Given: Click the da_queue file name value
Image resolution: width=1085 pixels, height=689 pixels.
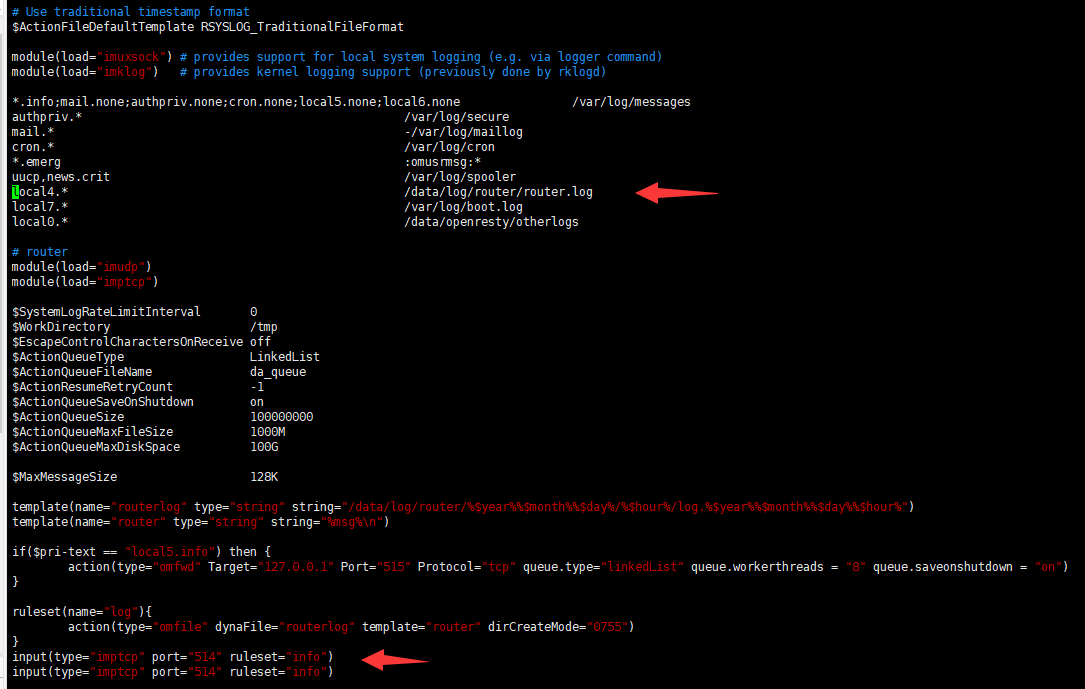Looking at the screenshot, I should (x=278, y=372).
